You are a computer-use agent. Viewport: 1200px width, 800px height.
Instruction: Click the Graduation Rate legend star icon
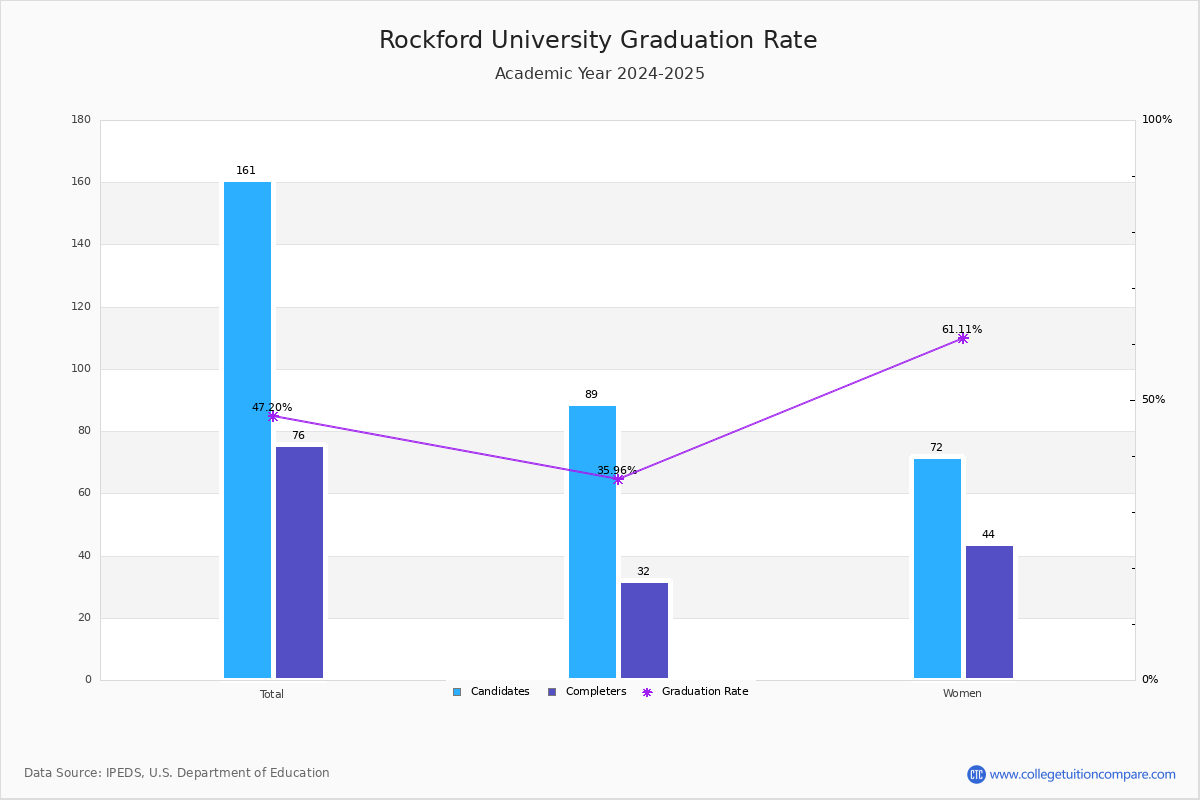point(647,692)
